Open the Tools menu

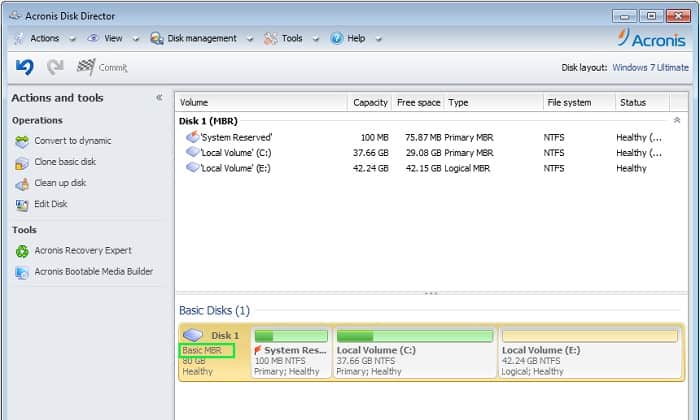coord(292,38)
